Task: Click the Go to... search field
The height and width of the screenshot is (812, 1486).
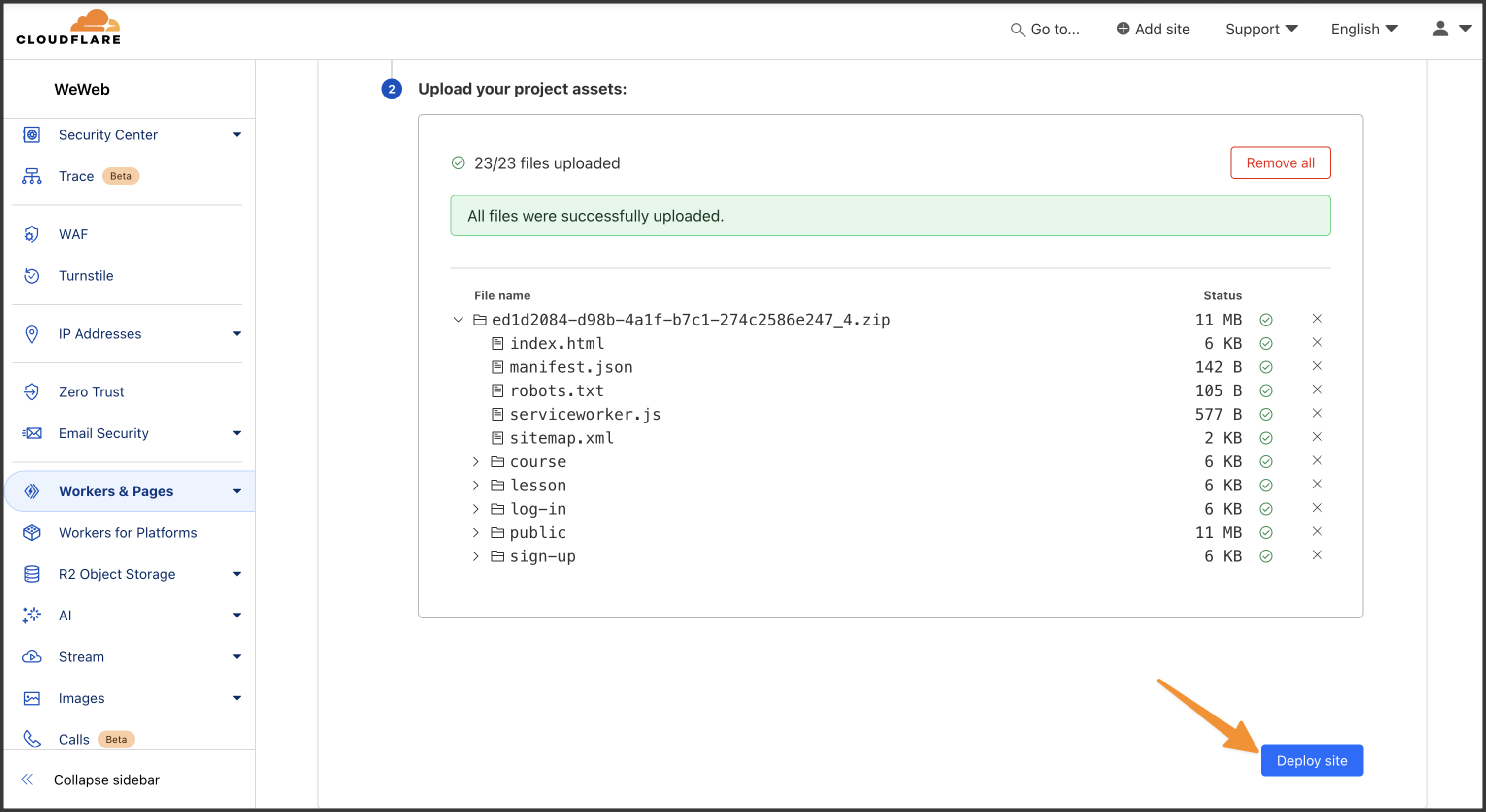Action: [x=1045, y=29]
